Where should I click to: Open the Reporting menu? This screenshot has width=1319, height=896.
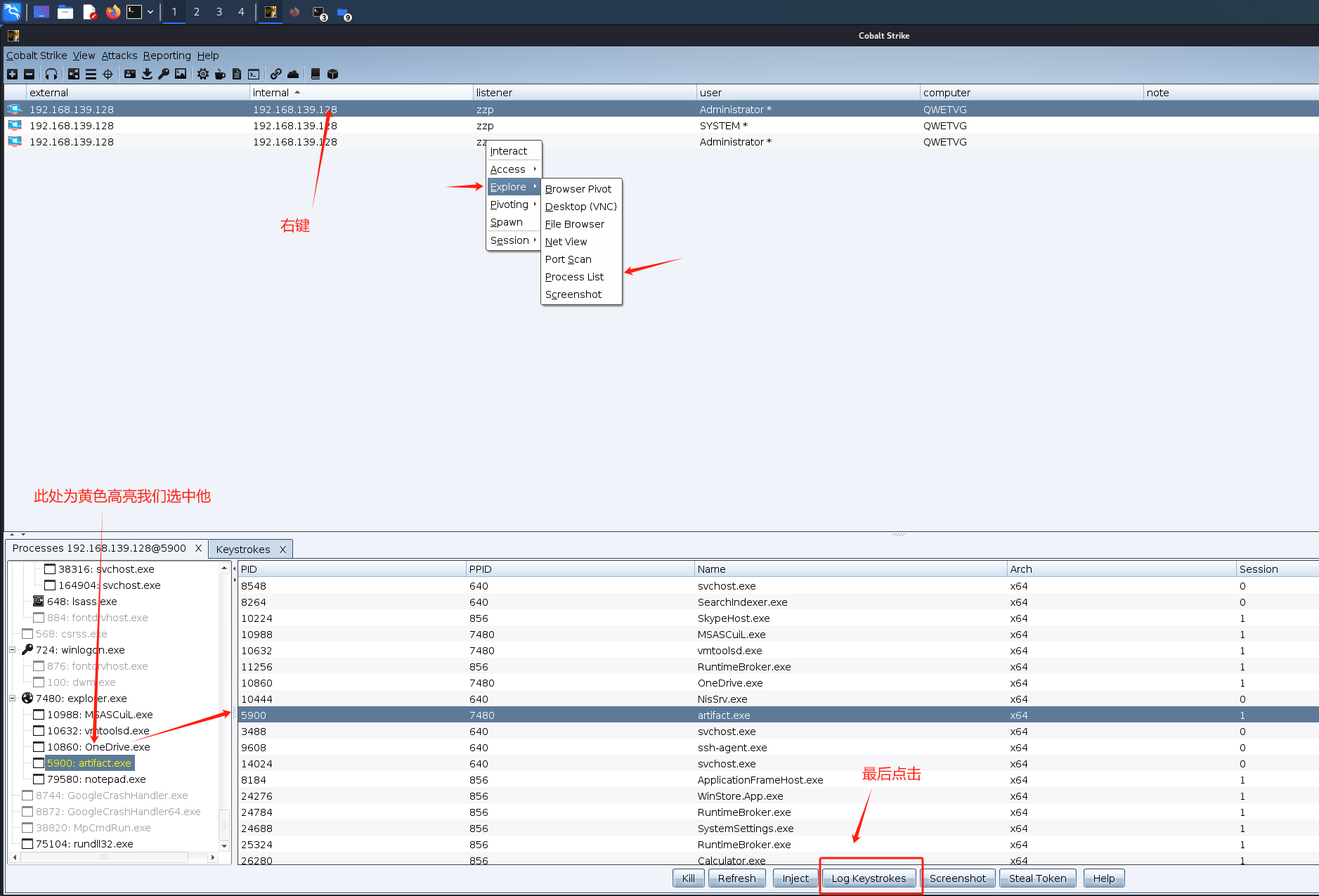point(167,56)
